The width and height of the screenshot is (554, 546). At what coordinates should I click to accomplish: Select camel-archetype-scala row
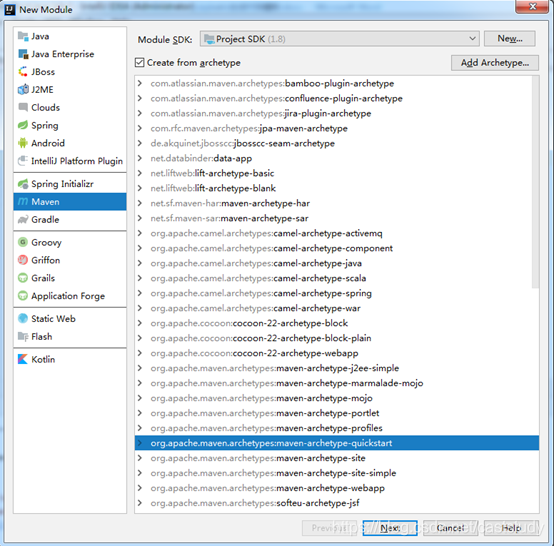click(337, 278)
